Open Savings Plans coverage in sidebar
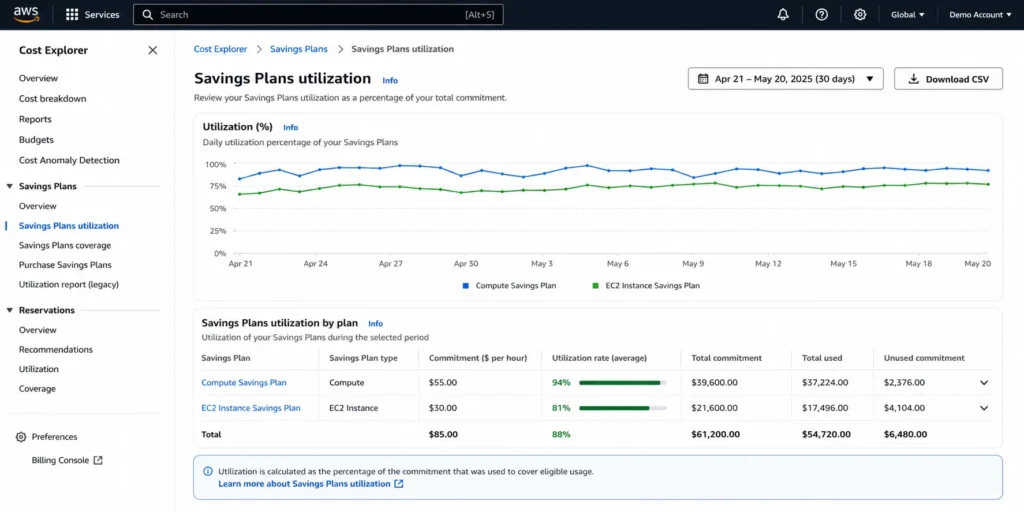The image size is (1024, 512). [x=65, y=246]
